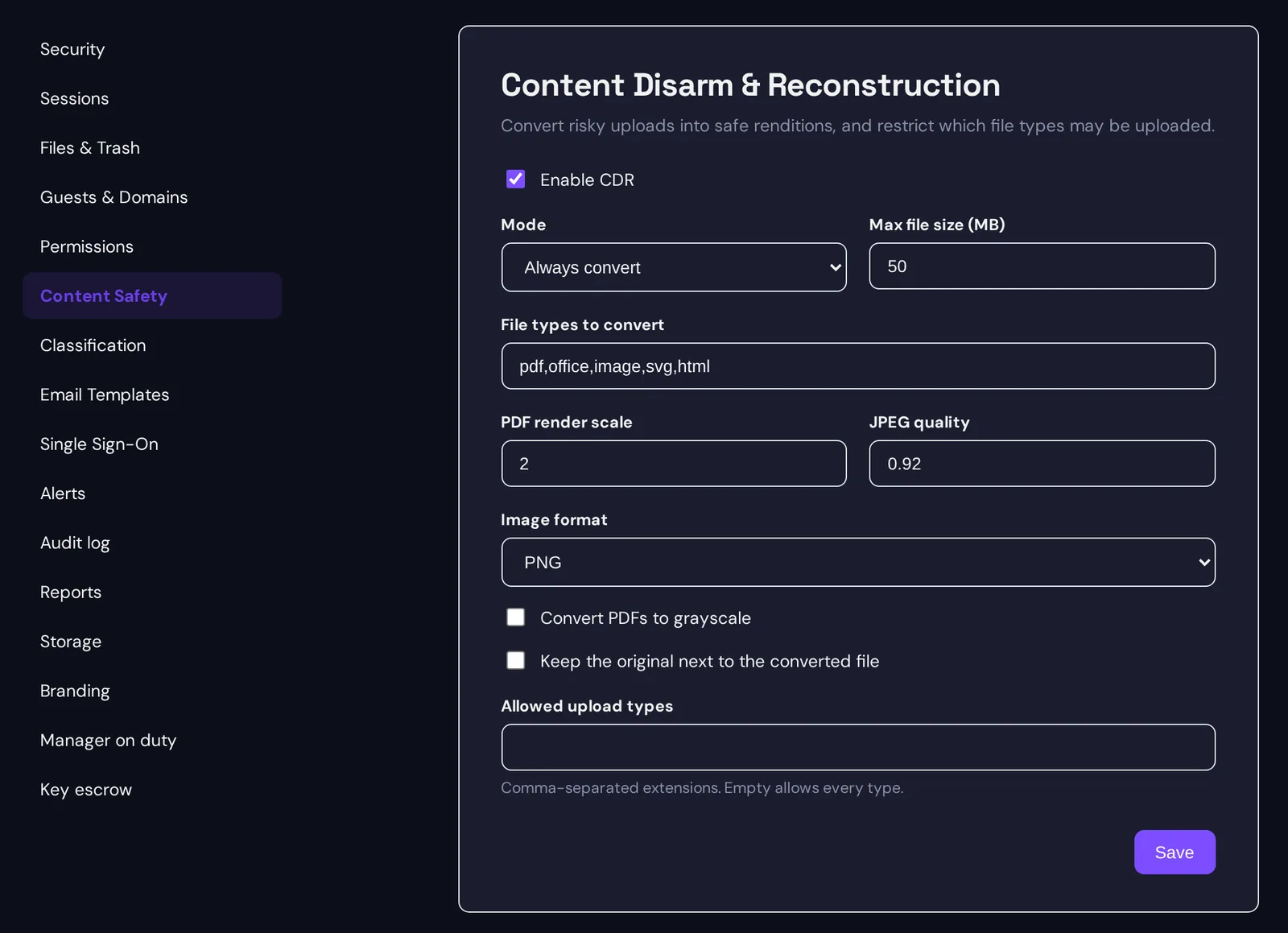Go to Email Templates
This screenshot has height=933, width=1288.
coord(152,394)
